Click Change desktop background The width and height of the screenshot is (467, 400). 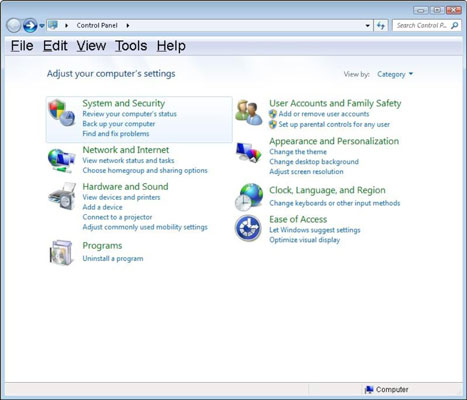(x=314, y=162)
